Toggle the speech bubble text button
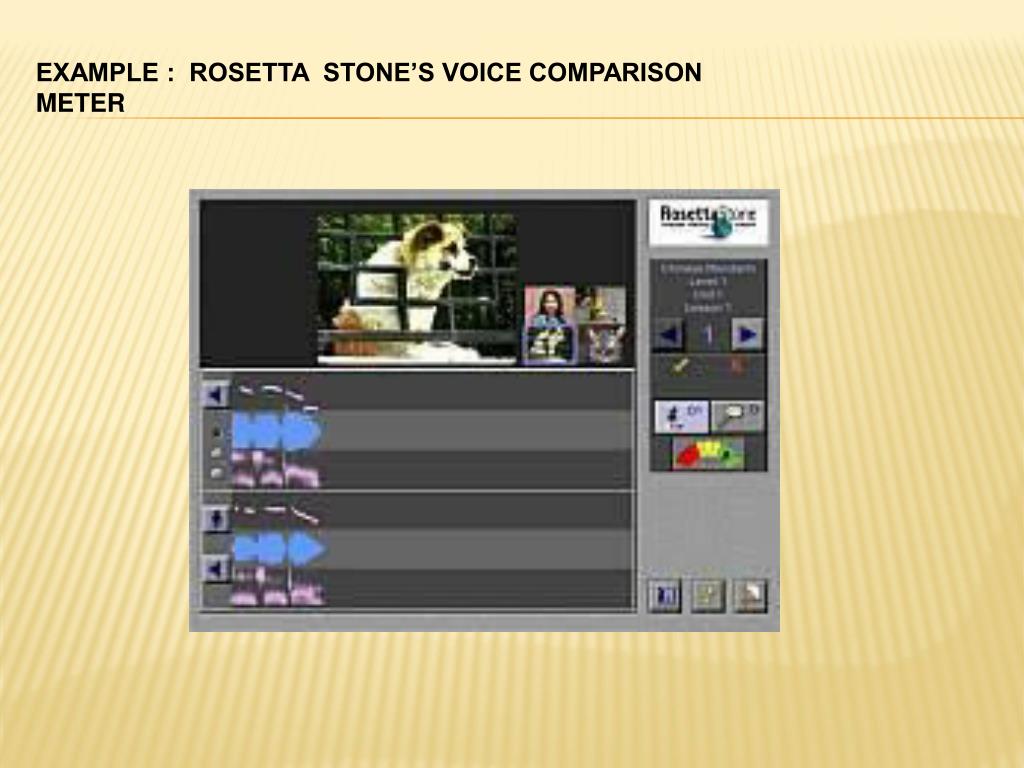The height and width of the screenshot is (768, 1024). [x=737, y=417]
